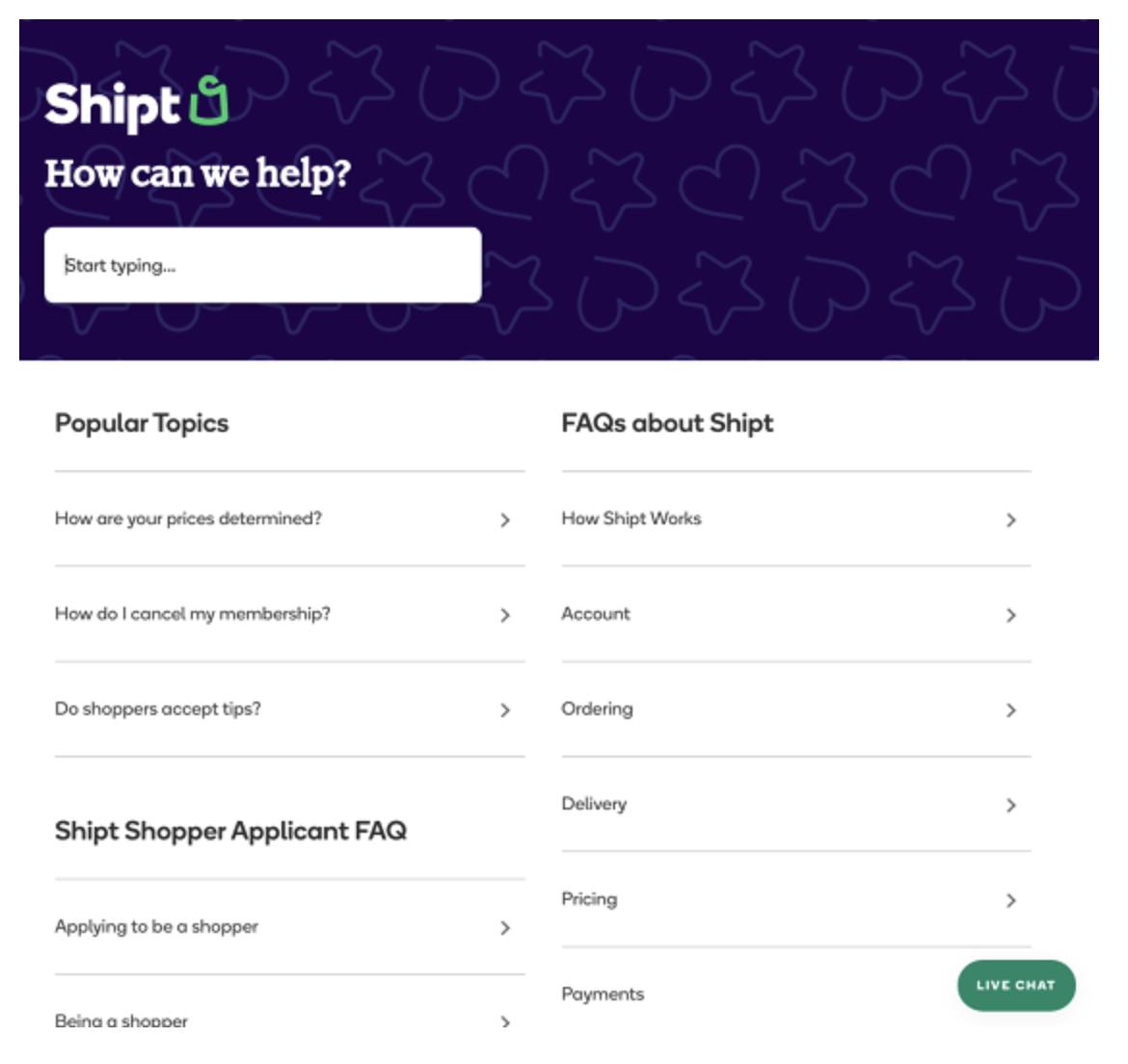Click the arrow icon next to Delivery

(x=1010, y=805)
